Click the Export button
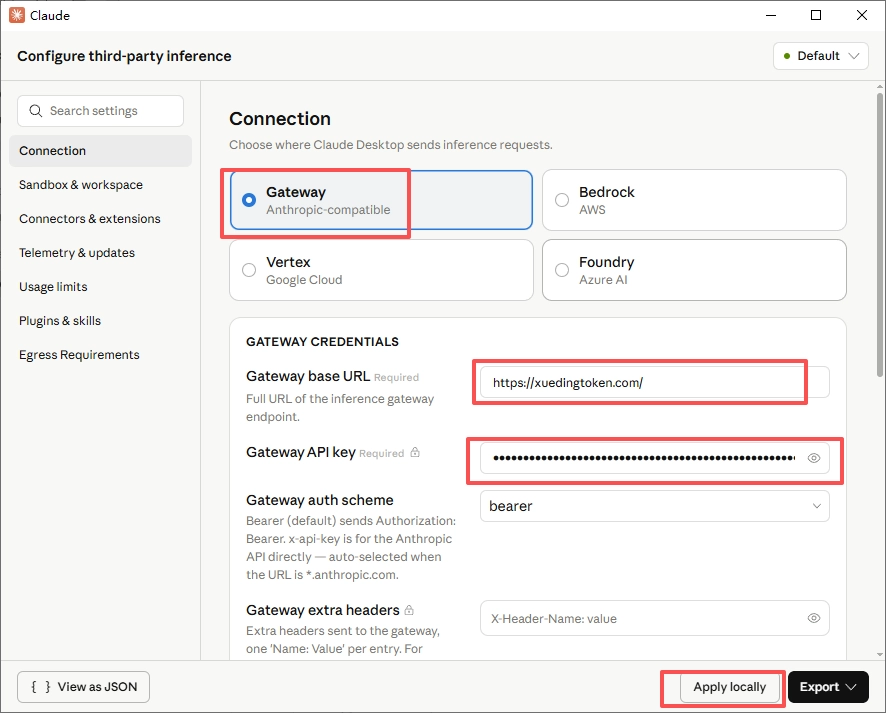 tap(828, 687)
